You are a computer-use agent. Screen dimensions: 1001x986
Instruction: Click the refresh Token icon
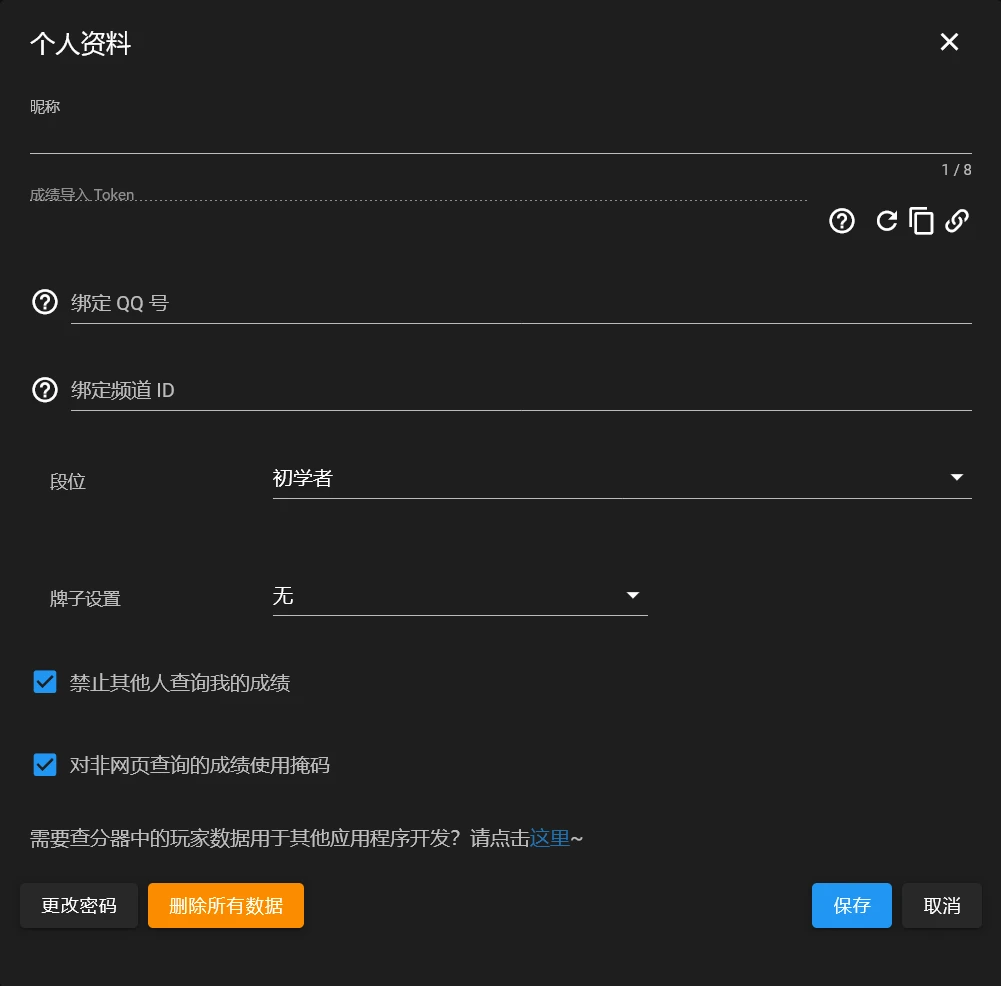[x=886, y=221]
